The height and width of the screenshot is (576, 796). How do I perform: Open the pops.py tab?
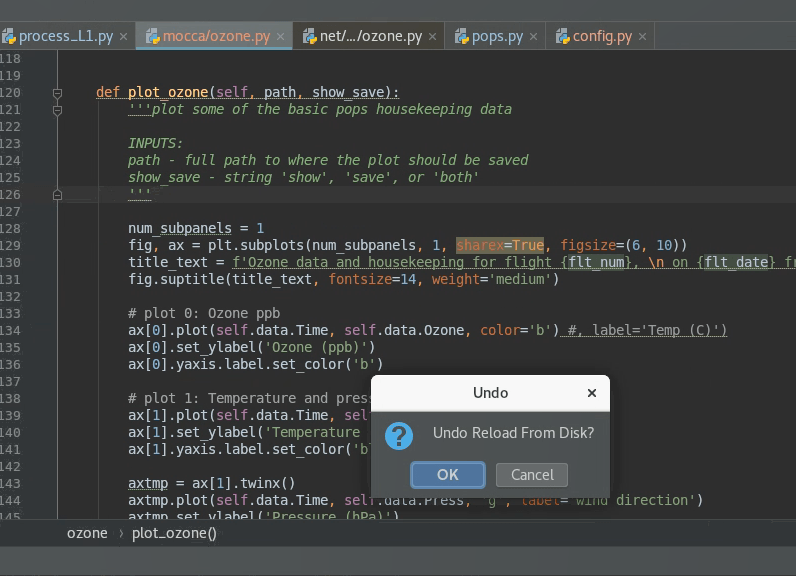tap(497, 37)
